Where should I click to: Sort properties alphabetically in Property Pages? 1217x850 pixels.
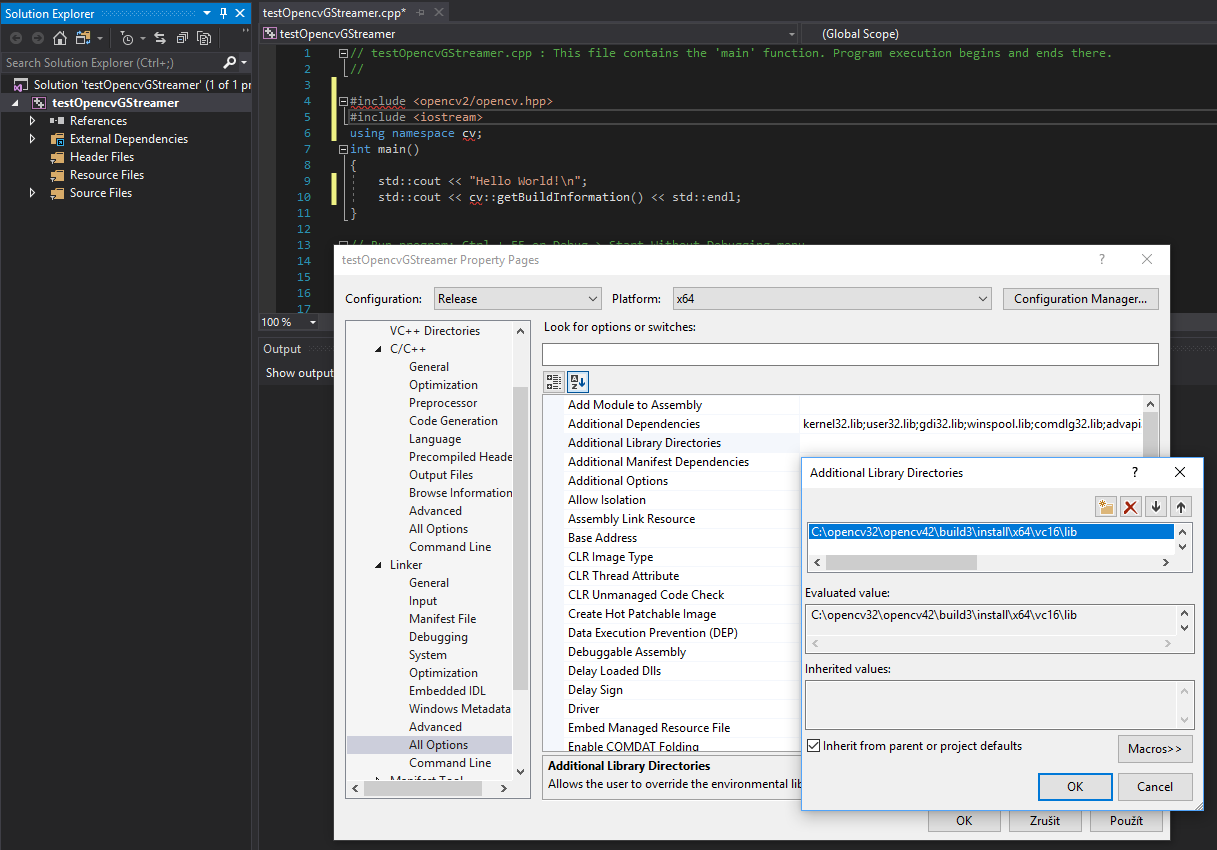577,381
